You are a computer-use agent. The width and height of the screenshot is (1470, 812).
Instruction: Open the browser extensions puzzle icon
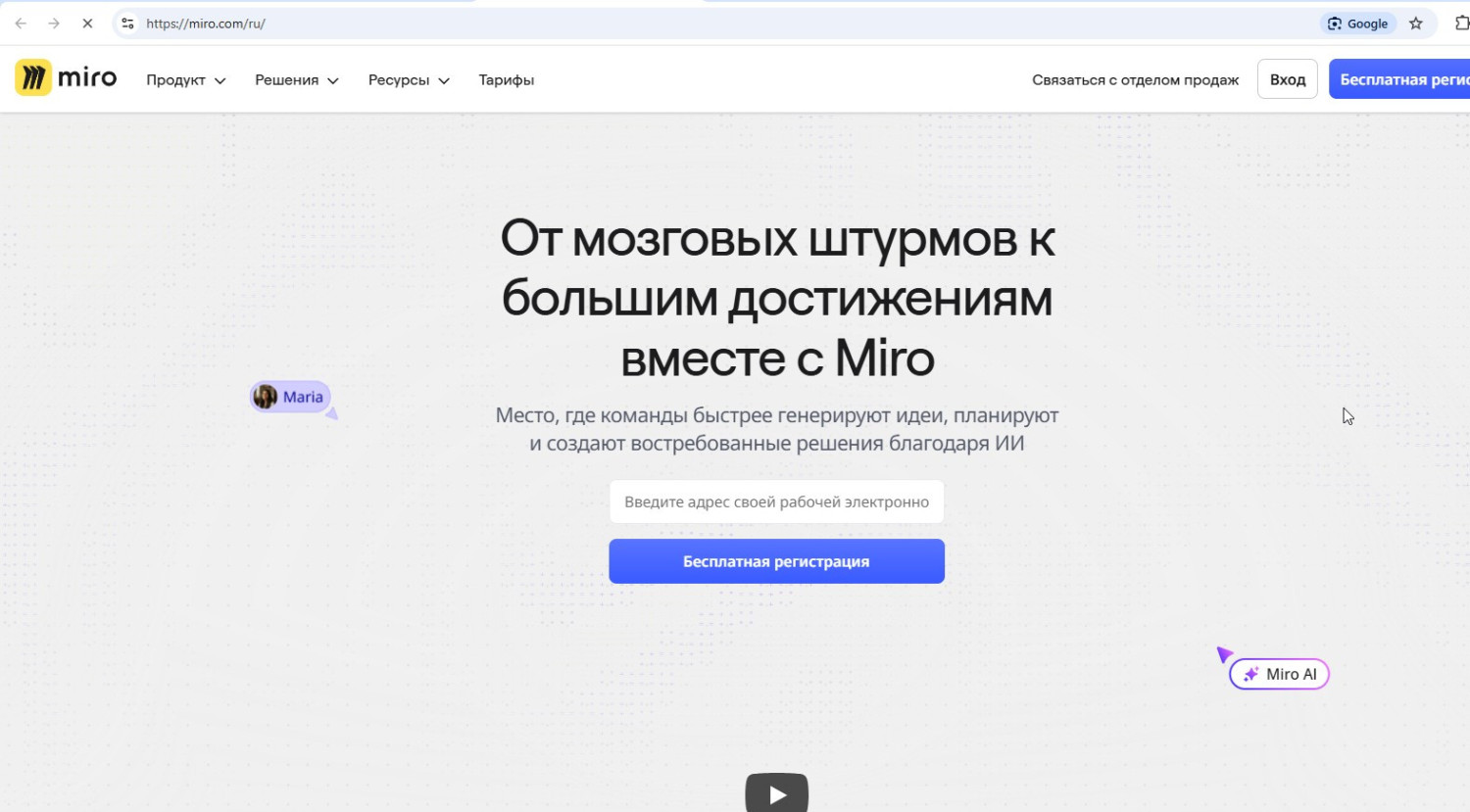[1460, 24]
